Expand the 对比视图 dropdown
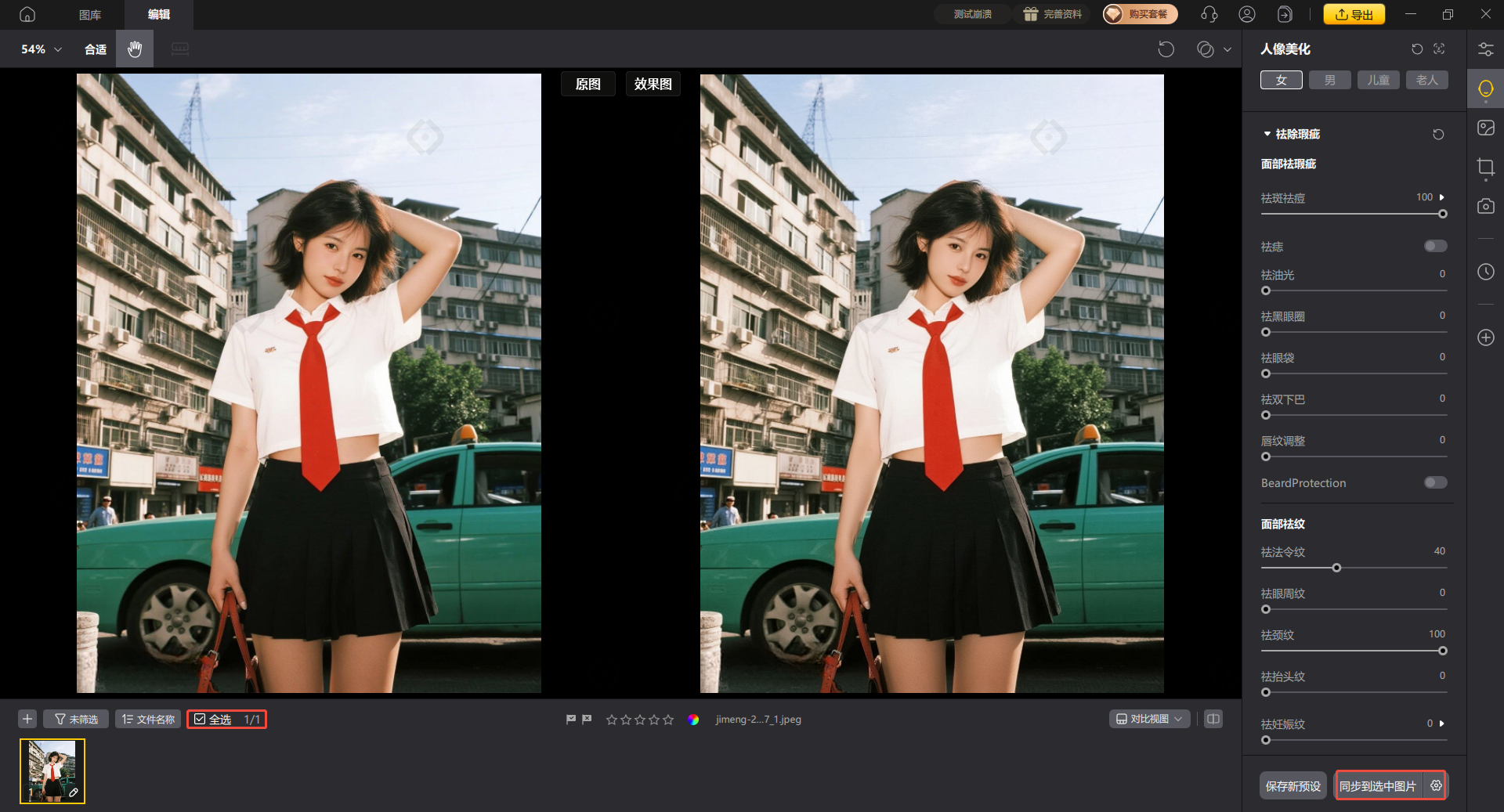1504x812 pixels. (x=1149, y=719)
